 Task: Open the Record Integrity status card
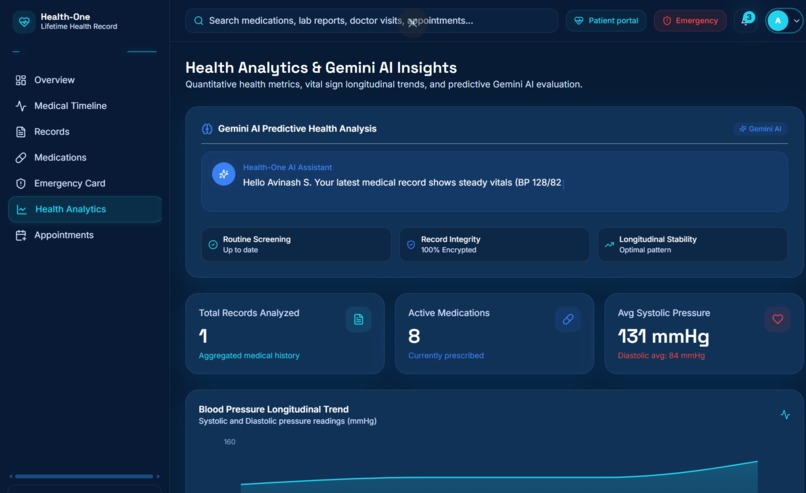(x=494, y=245)
